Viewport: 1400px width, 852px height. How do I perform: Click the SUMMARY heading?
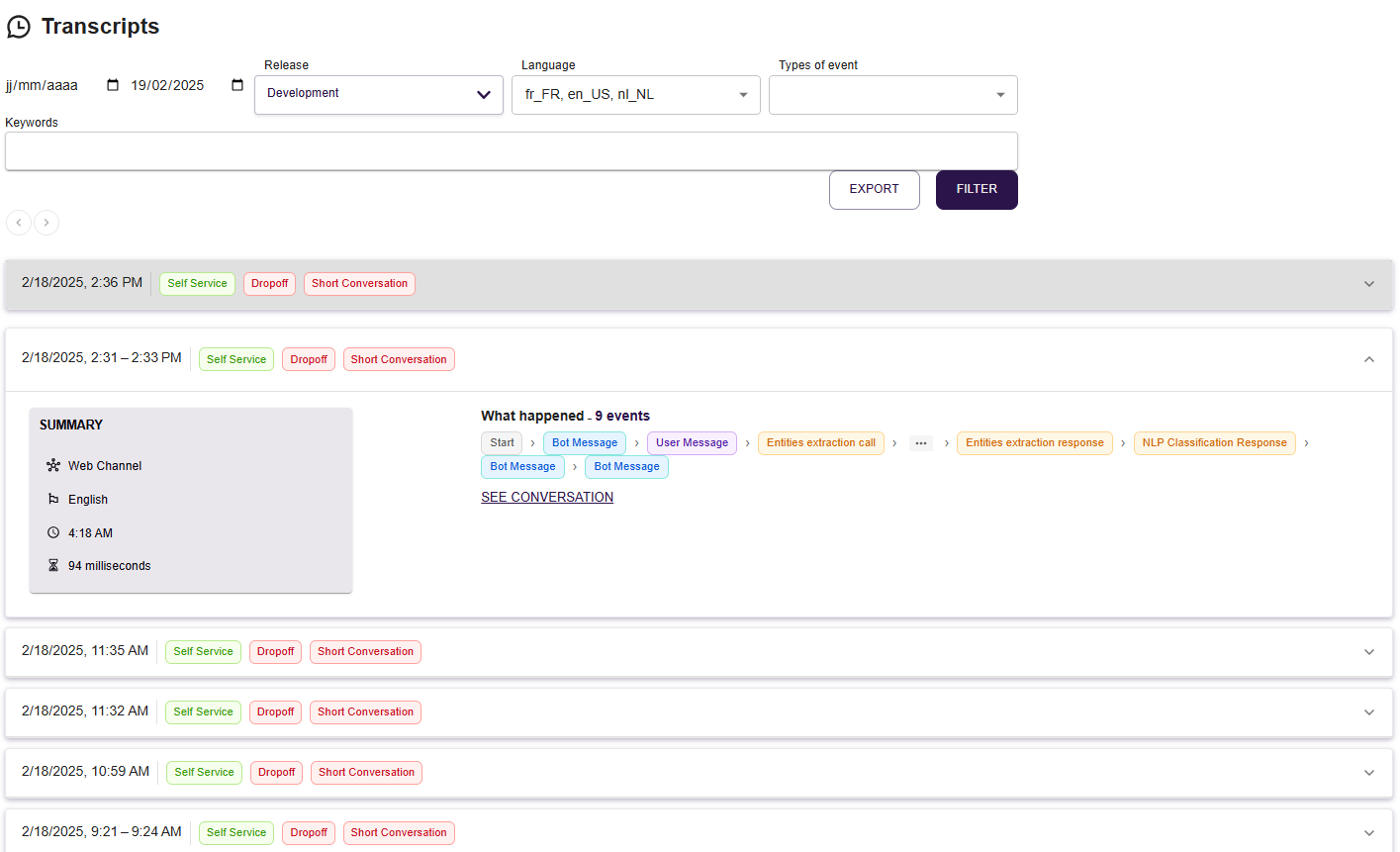tap(71, 425)
